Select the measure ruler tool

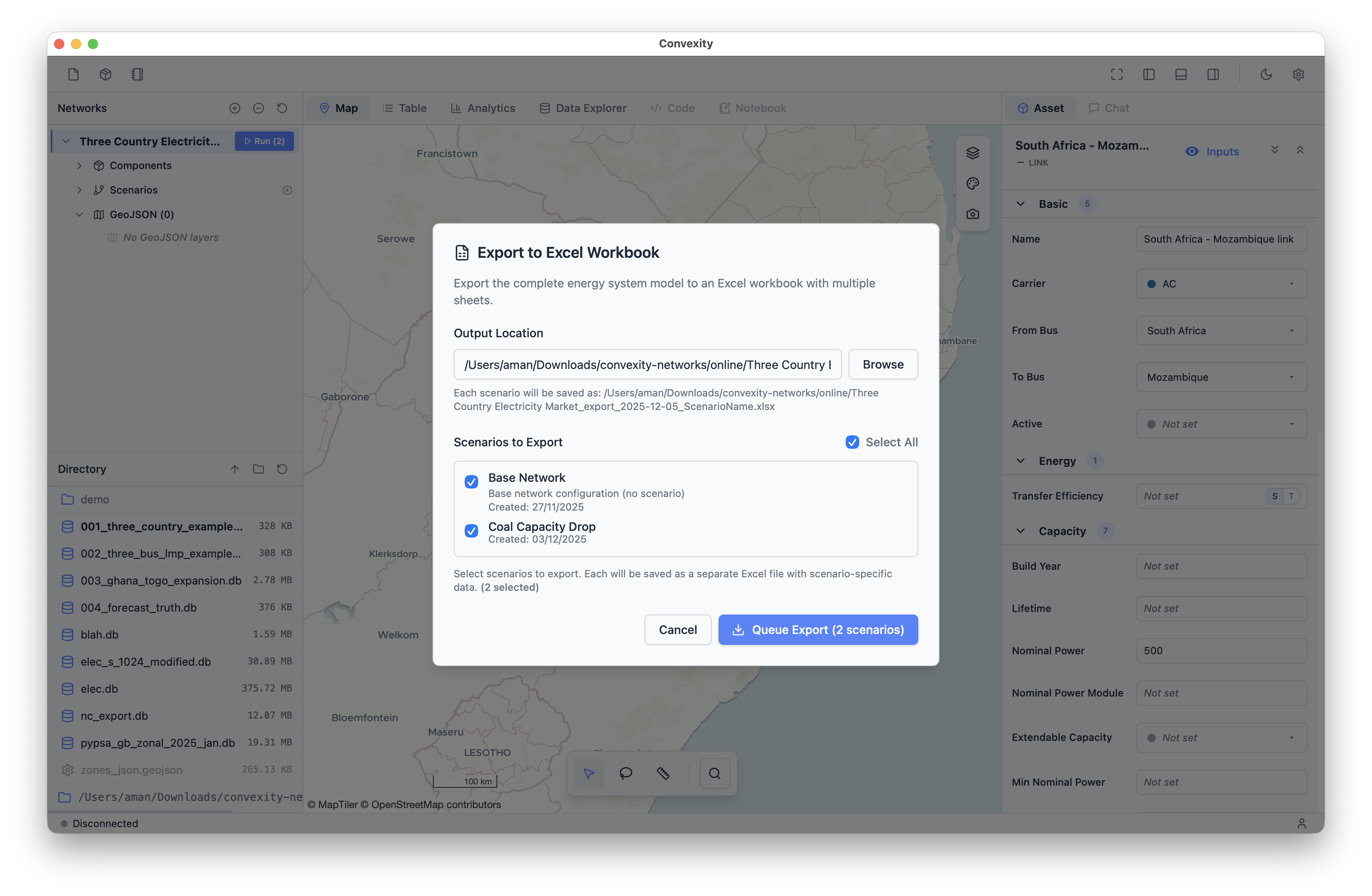[x=663, y=773]
